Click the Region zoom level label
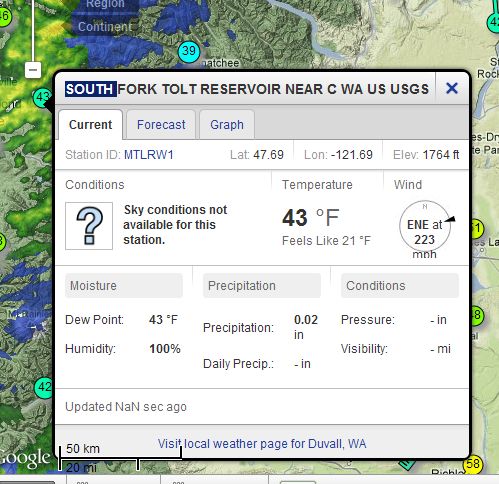The image size is (499, 484). click(x=105, y=5)
